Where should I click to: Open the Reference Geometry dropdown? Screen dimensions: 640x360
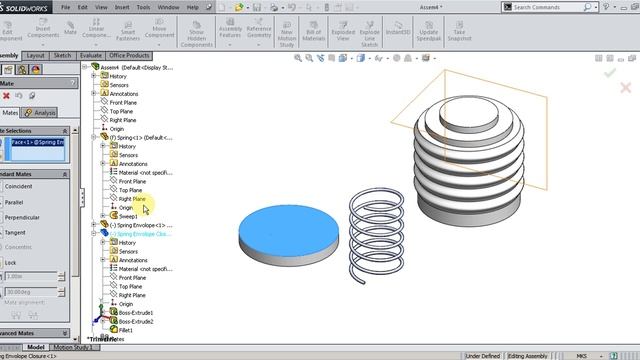pos(259,44)
